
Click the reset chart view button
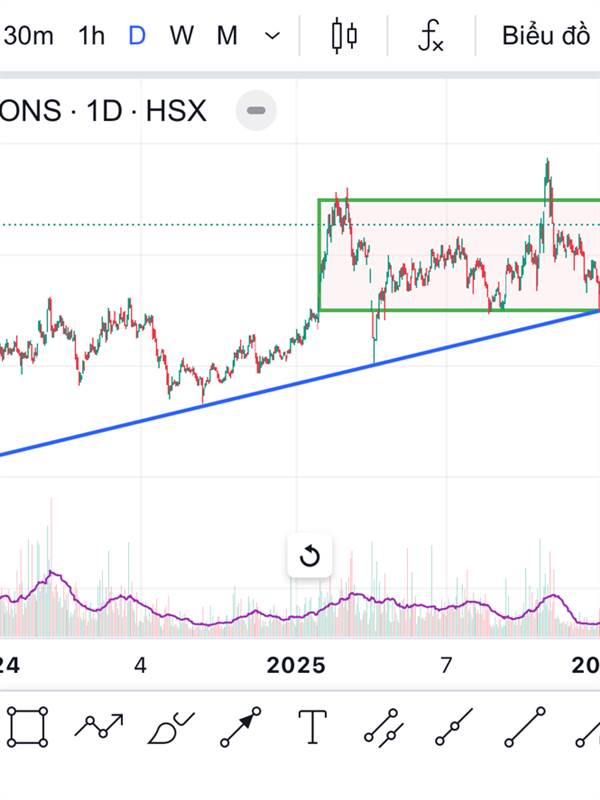pos(310,556)
